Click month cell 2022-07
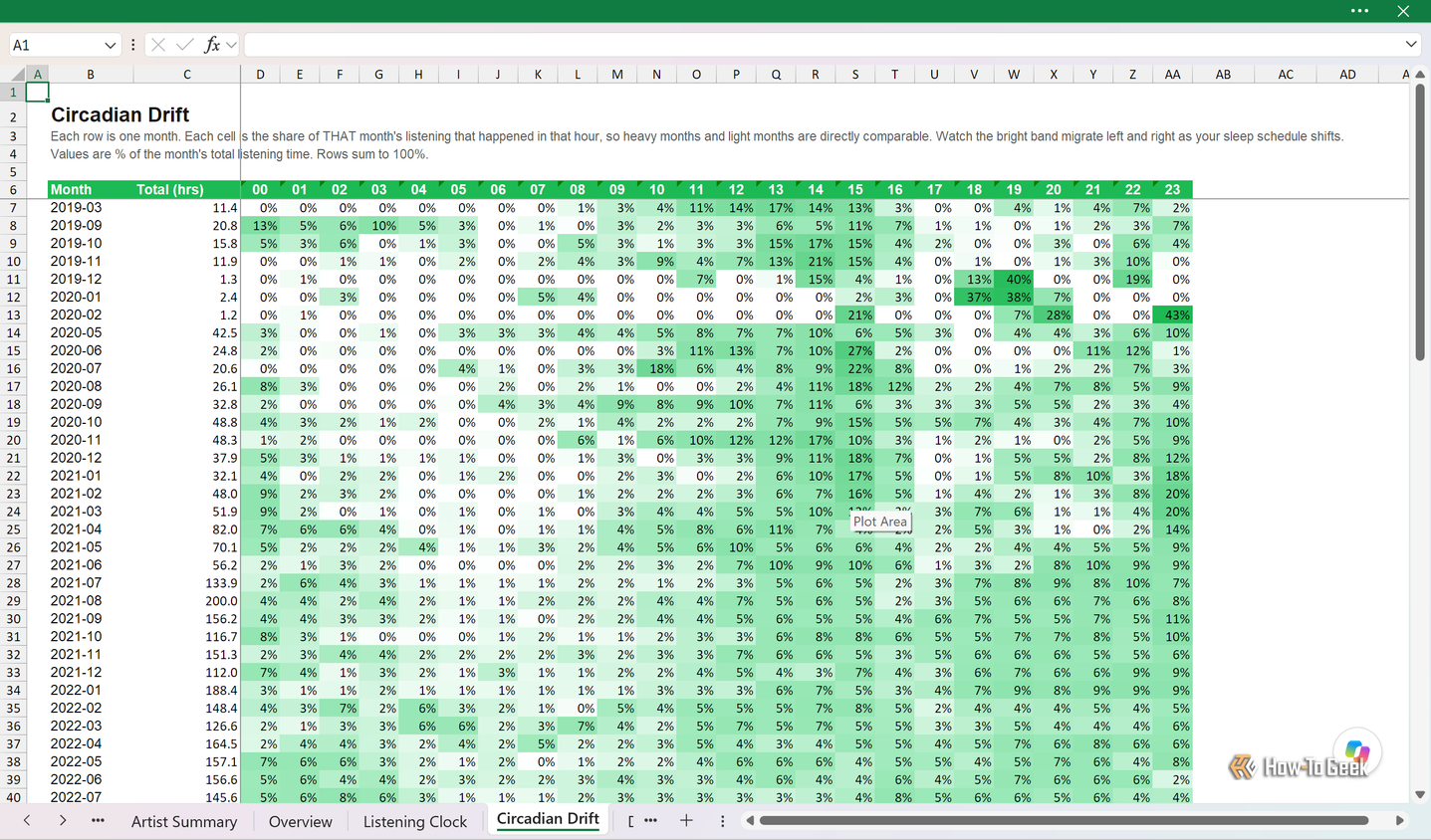The height and width of the screenshot is (840, 1431). coord(91,797)
